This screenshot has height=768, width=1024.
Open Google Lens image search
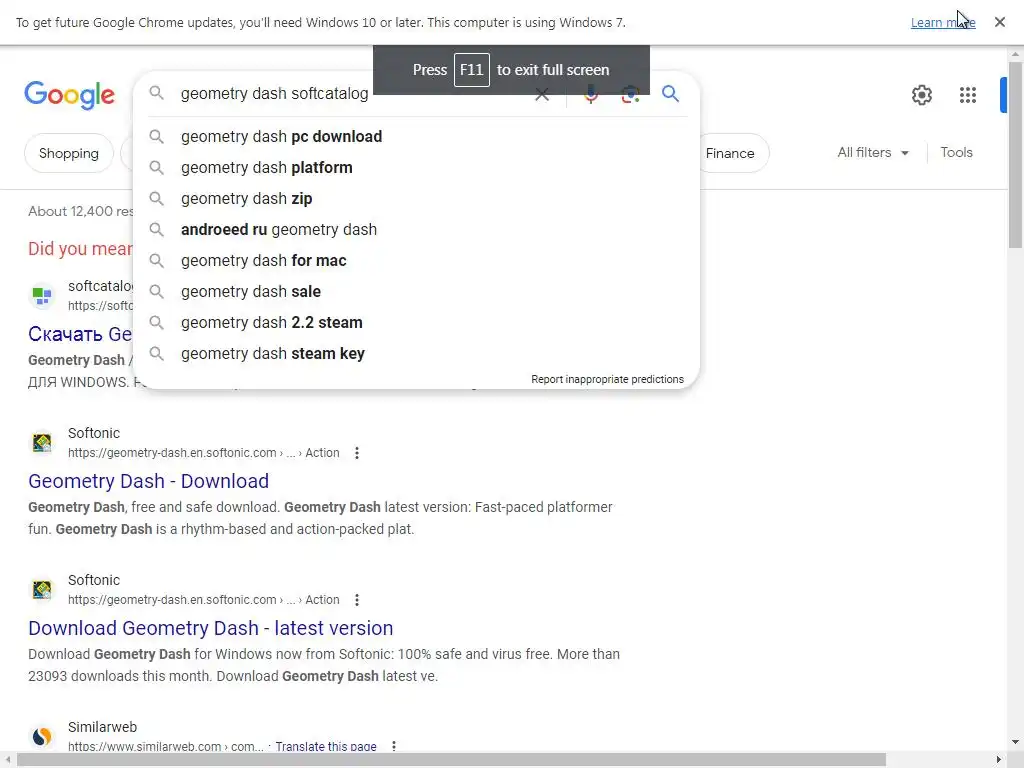pyautogui.click(x=630, y=94)
